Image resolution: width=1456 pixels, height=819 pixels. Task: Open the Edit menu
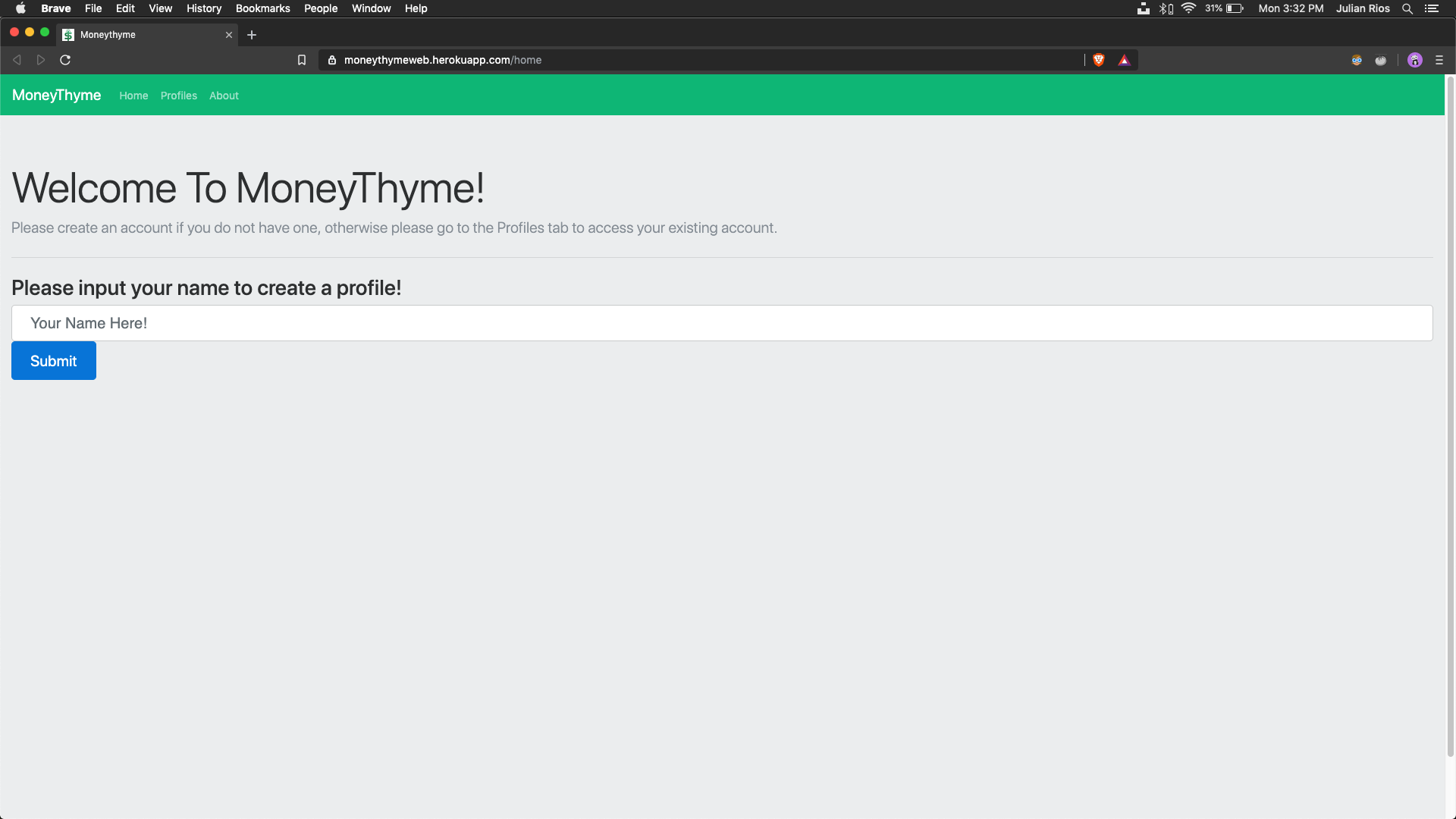pyautogui.click(x=125, y=8)
